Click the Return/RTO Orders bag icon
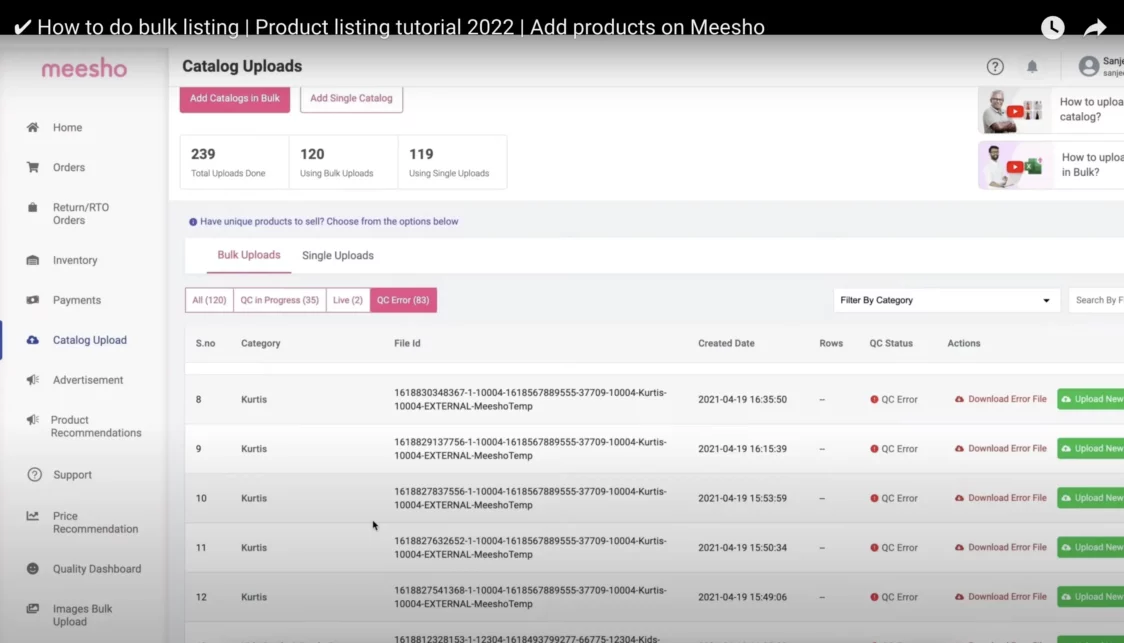The width and height of the screenshot is (1124, 643). click(x=33, y=207)
